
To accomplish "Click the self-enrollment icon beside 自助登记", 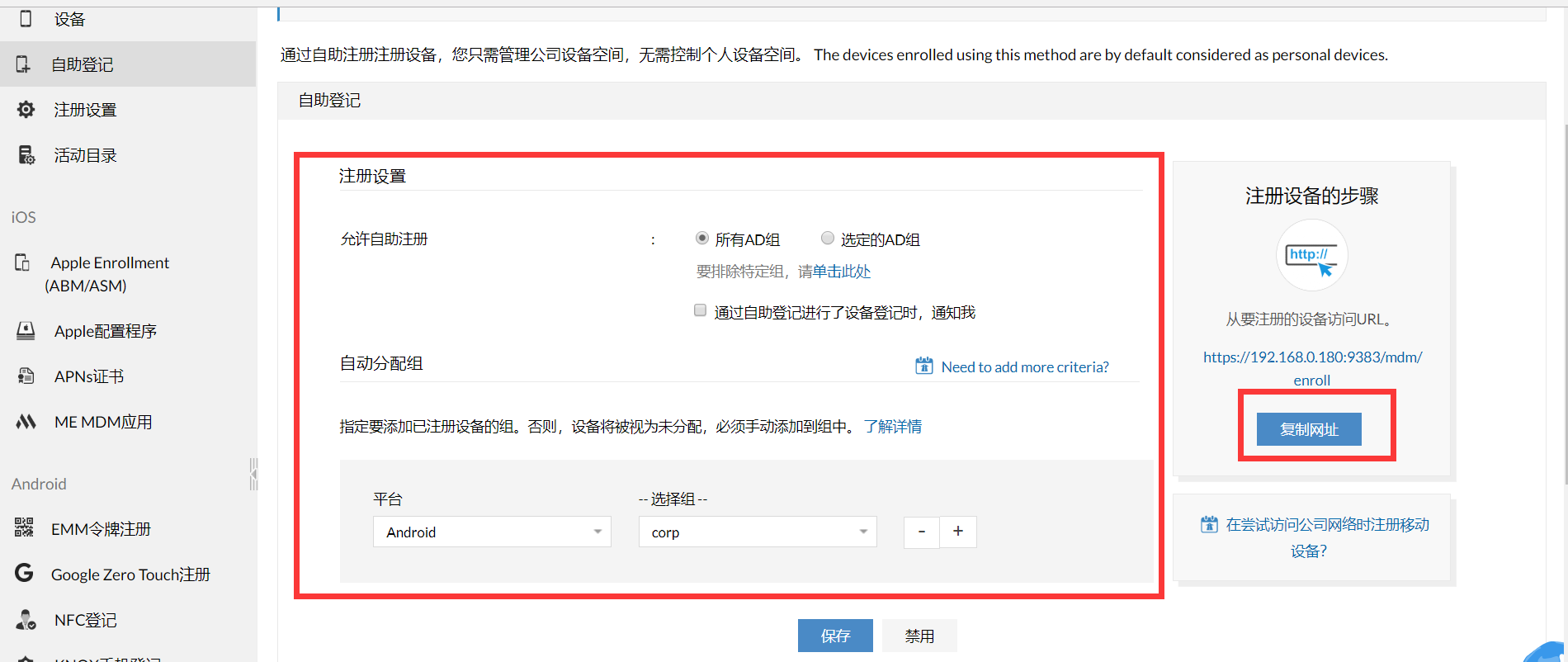I will (23, 64).
